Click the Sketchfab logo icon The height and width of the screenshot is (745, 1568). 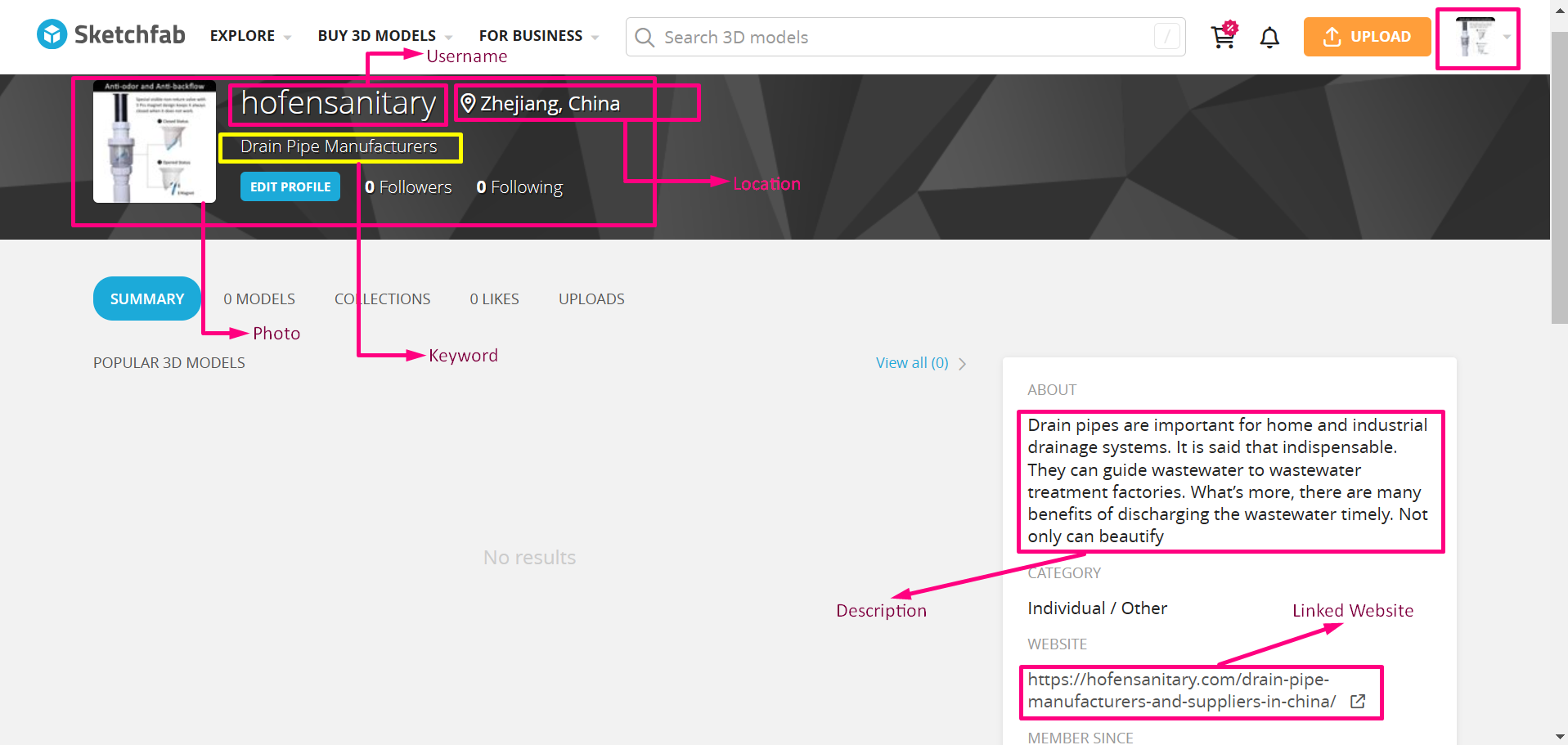(52, 34)
